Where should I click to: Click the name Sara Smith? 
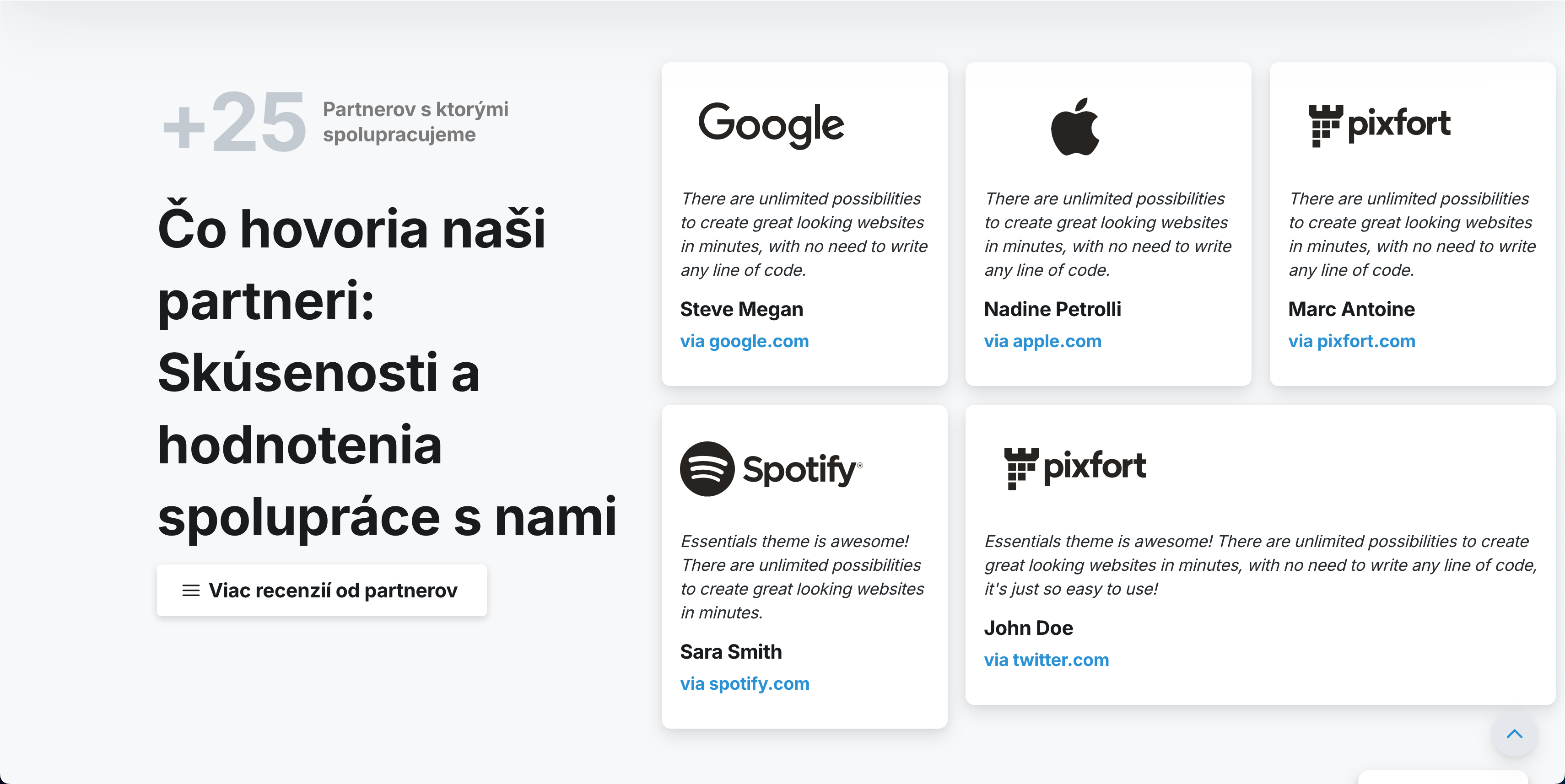click(x=731, y=652)
